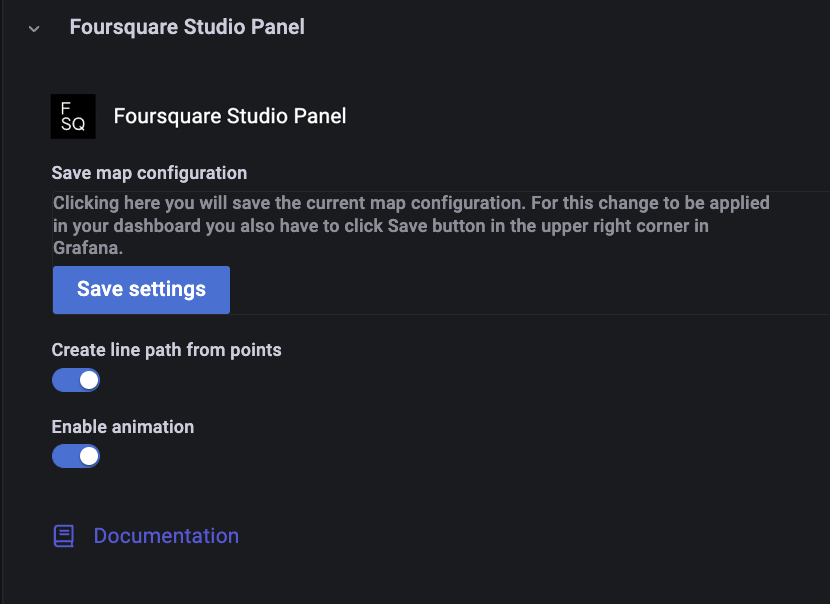Open the Documentation link

click(x=166, y=536)
